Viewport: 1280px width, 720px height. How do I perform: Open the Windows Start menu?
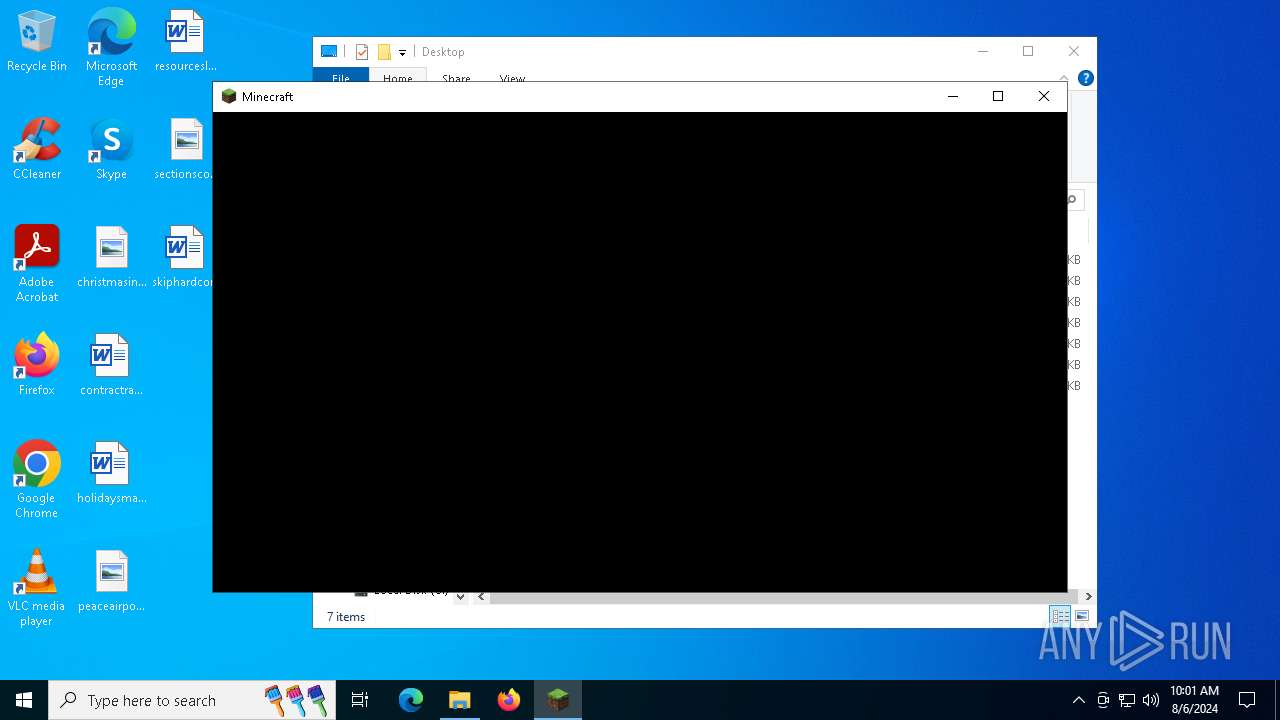pyautogui.click(x=24, y=700)
